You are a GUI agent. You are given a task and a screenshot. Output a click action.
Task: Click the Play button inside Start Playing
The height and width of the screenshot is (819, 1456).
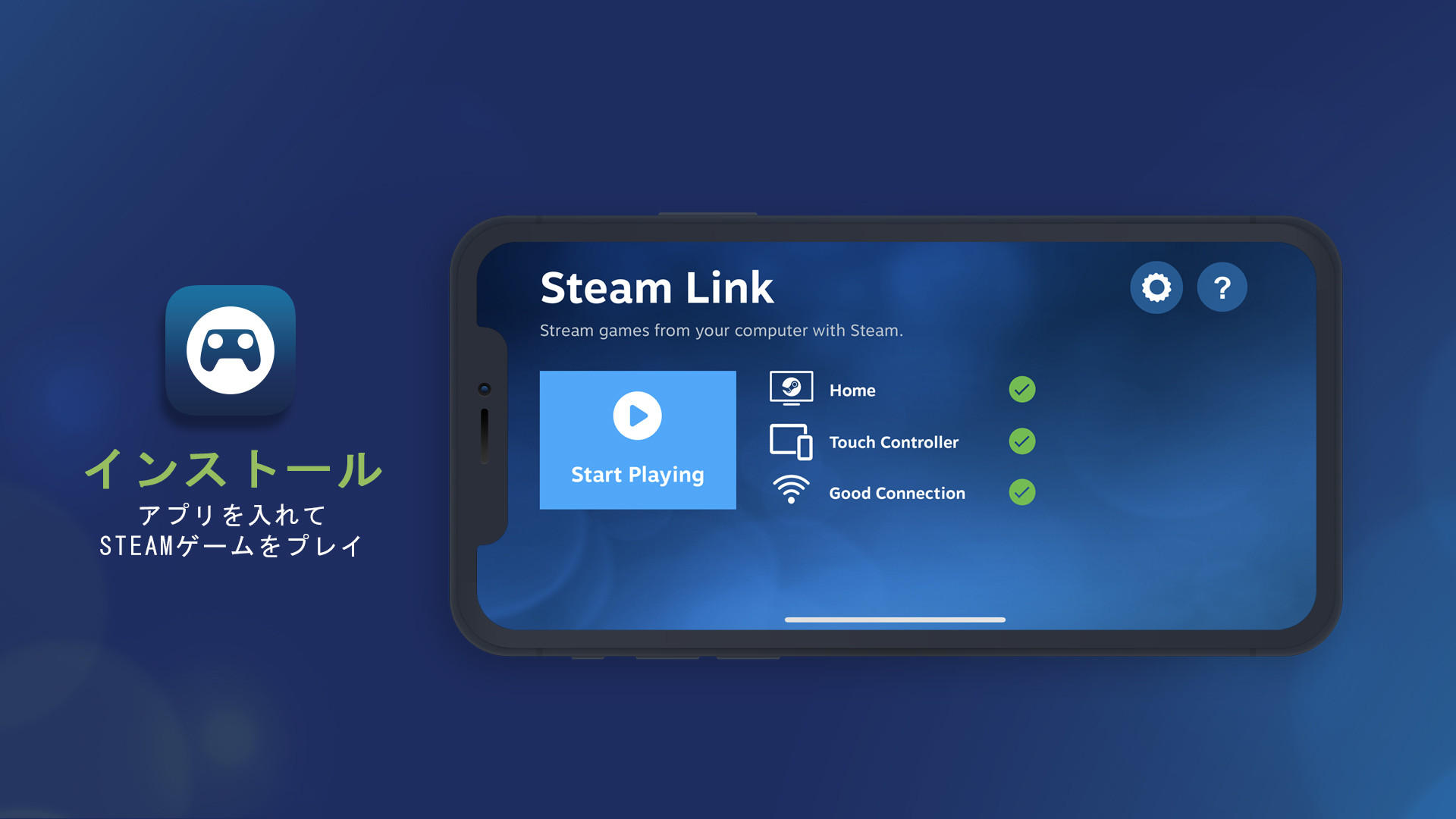637,416
